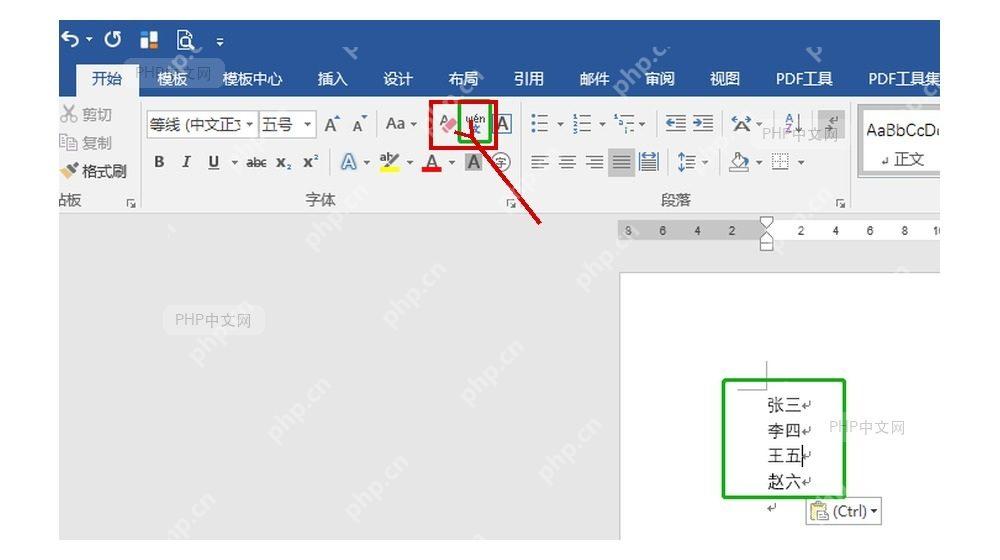Viewport: 1000px width, 560px height.
Task: Apply red font color
Action: (x=432, y=162)
